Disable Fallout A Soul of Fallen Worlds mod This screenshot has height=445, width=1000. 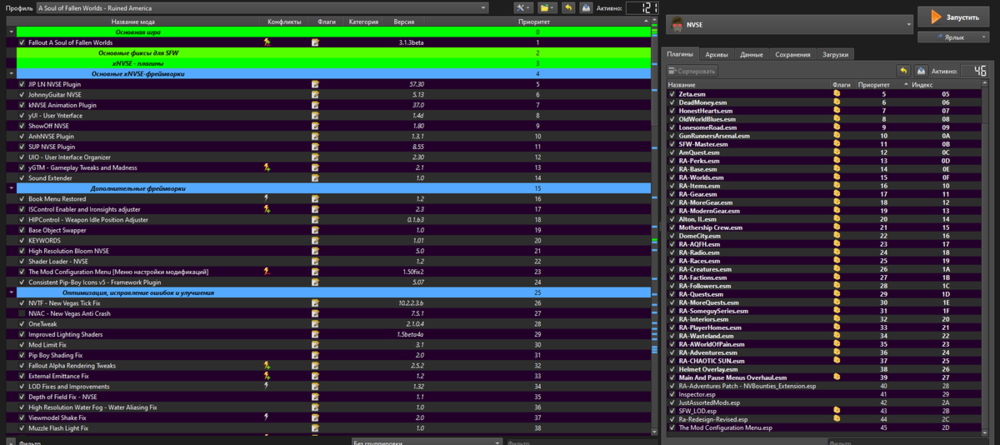click(x=22, y=42)
